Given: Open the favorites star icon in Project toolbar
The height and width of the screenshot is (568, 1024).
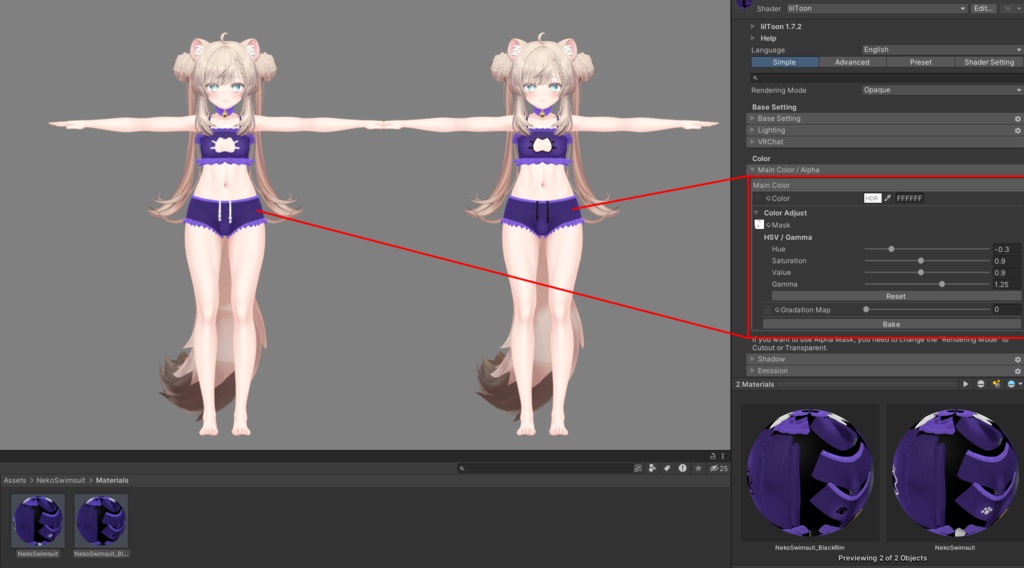Looking at the screenshot, I should click(x=698, y=468).
